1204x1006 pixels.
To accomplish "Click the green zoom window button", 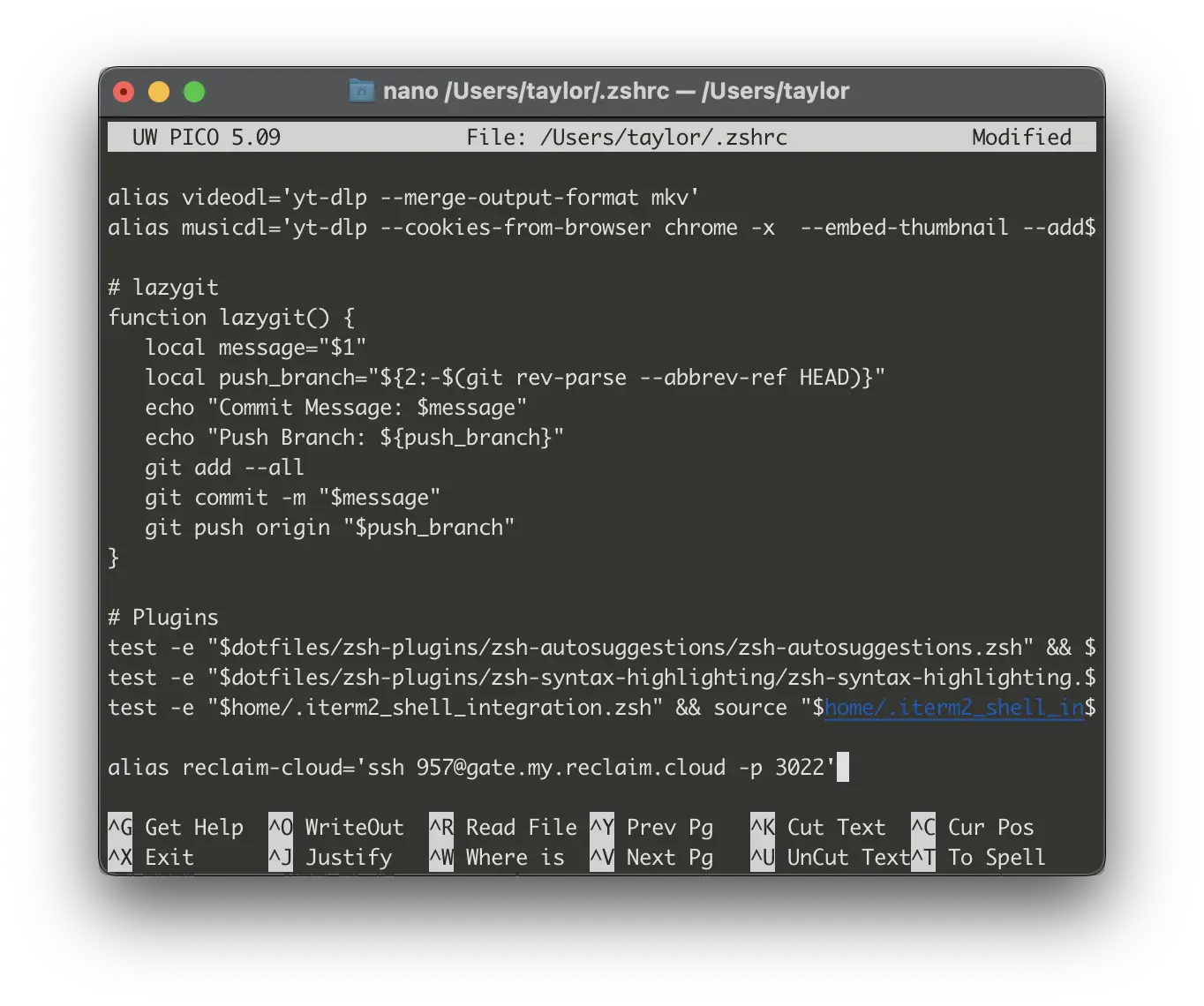I will point(194,92).
